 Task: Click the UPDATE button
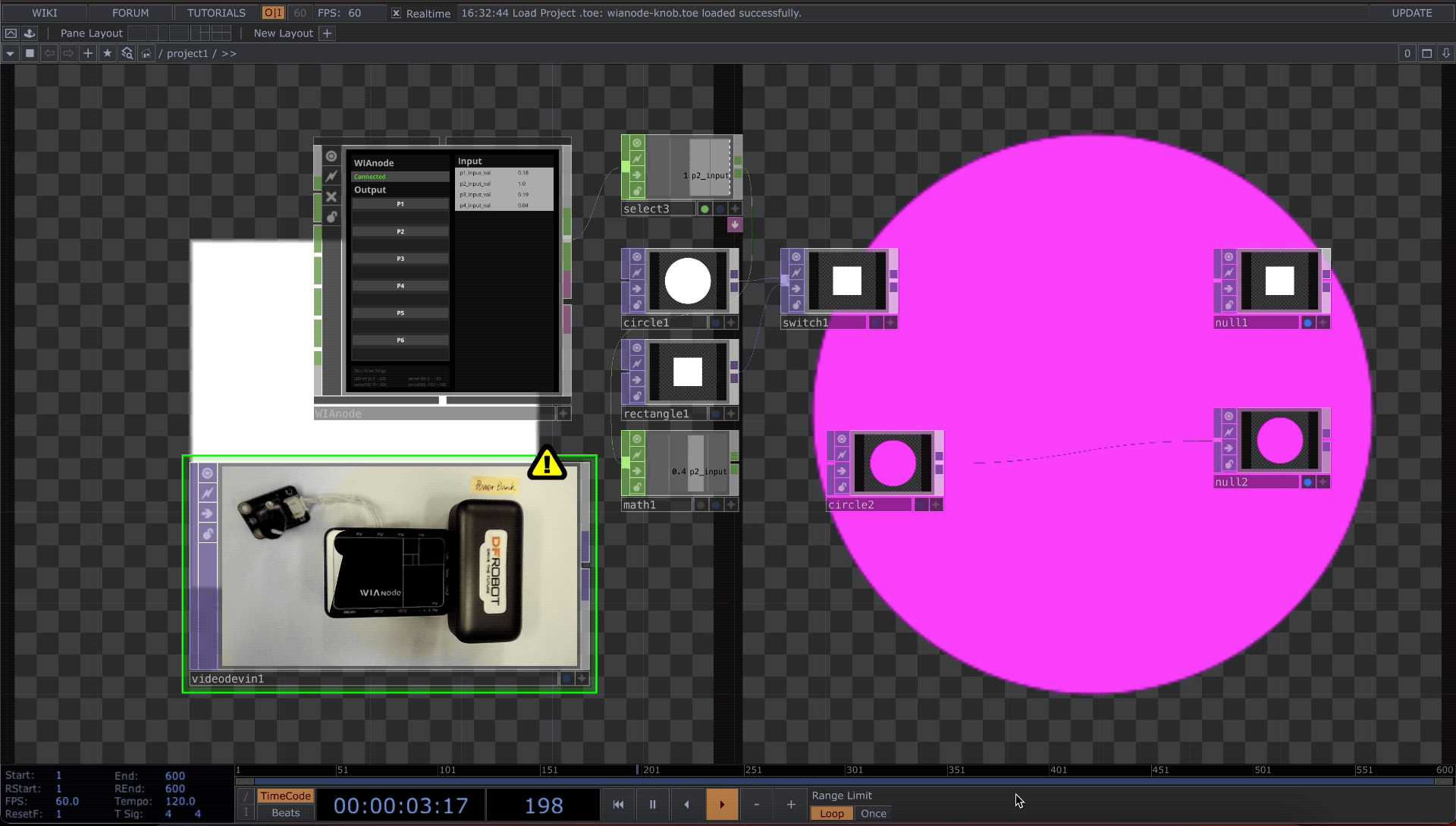point(1411,13)
